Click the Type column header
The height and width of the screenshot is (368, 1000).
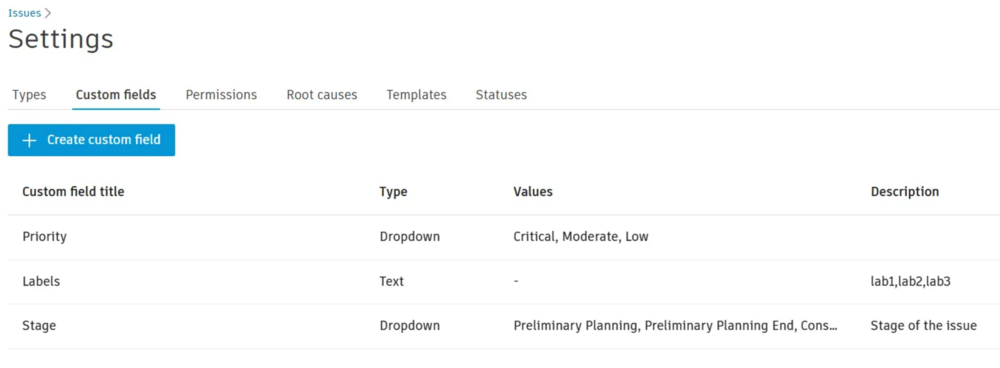(x=393, y=192)
